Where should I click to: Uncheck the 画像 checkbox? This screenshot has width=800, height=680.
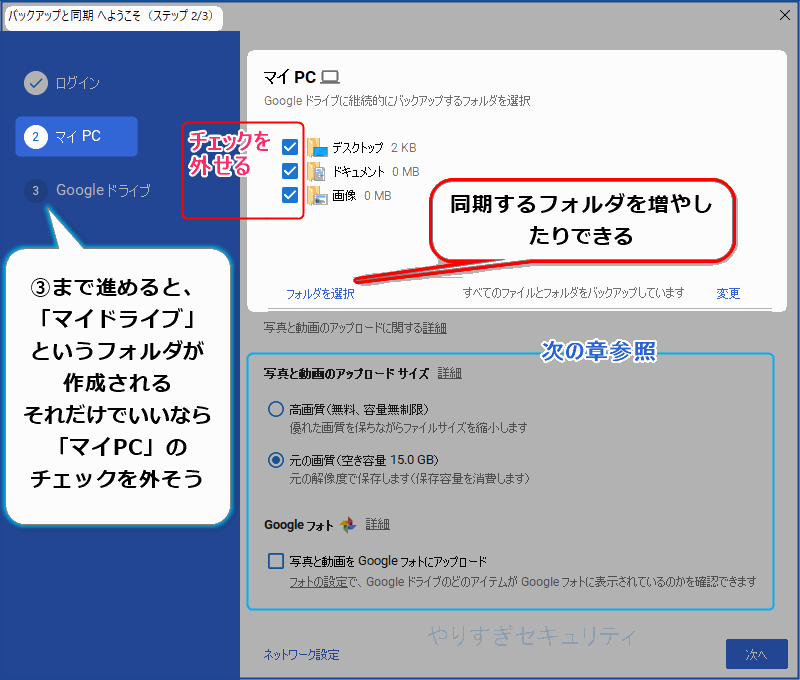[290, 195]
